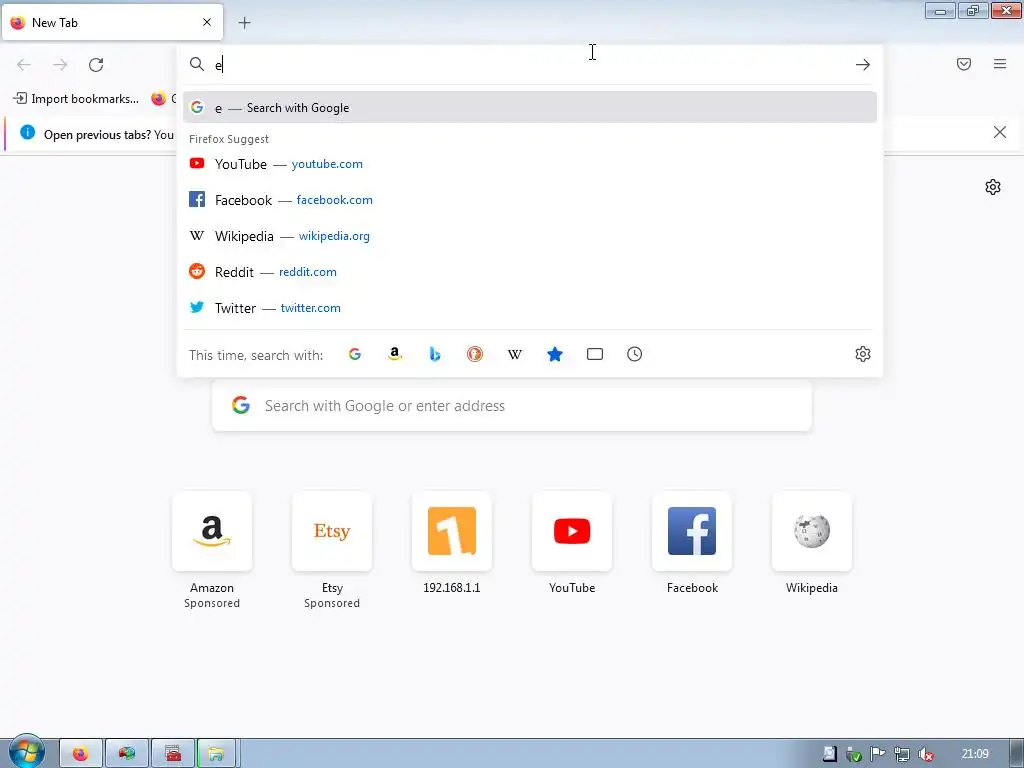
Task: Click the Forward navigation arrow
Action: 60,65
